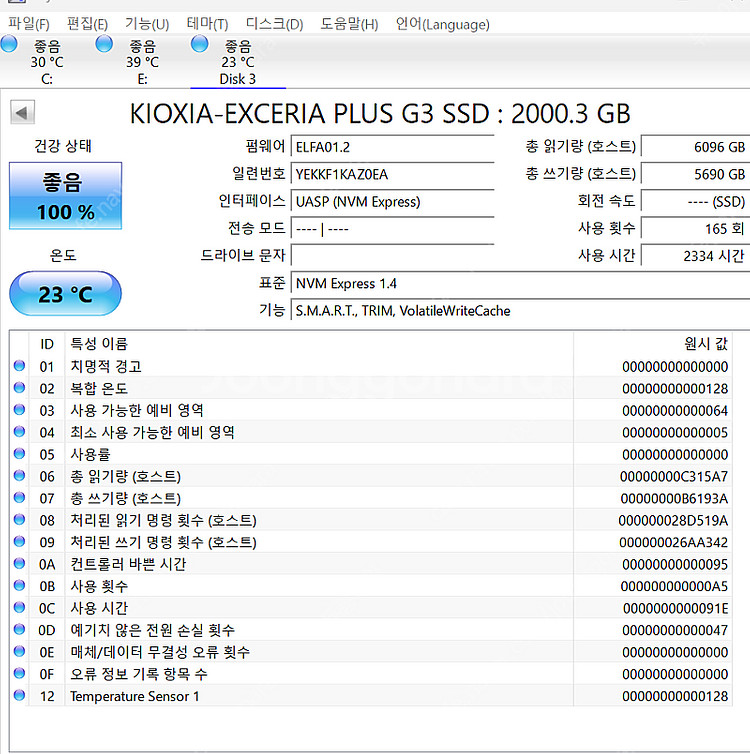The height and width of the screenshot is (754, 750).
Task: Click the interface field UASP (NVM Express)
Action: click(x=392, y=201)
